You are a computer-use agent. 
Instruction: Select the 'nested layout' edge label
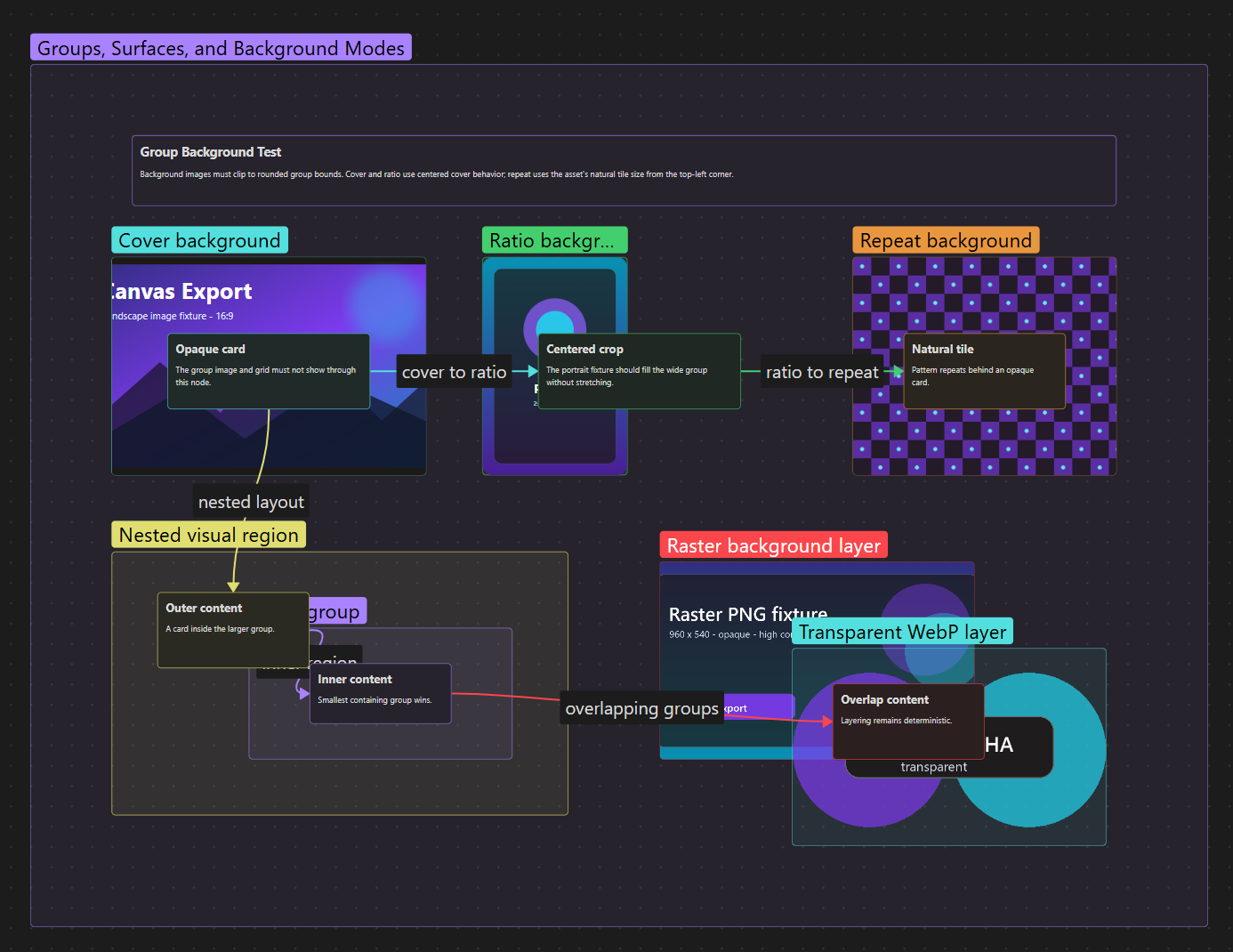tap(251, 502)
